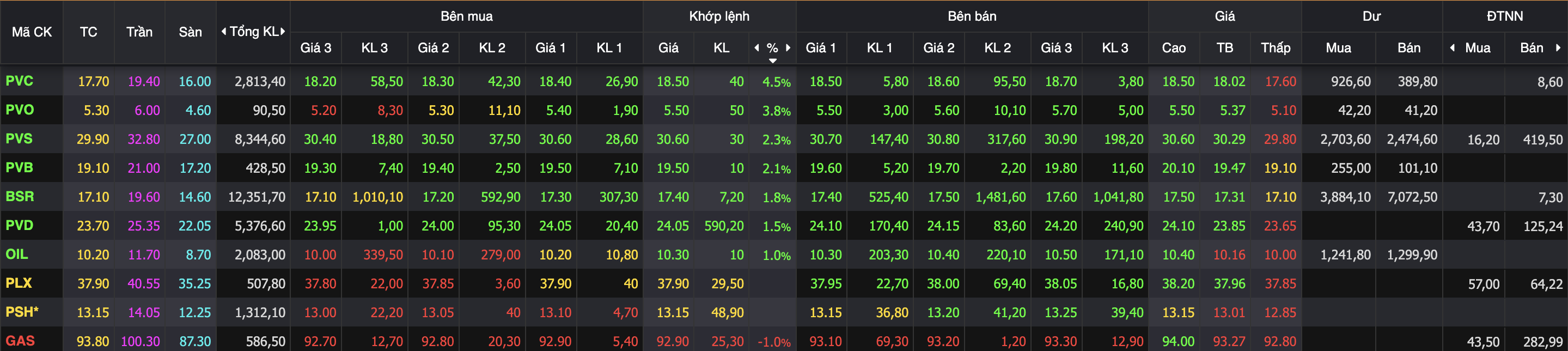The width and height of the screenshot is (1568, 351).
Task: Click the total volume value "12,351,70"
Action: pos(257,197)
